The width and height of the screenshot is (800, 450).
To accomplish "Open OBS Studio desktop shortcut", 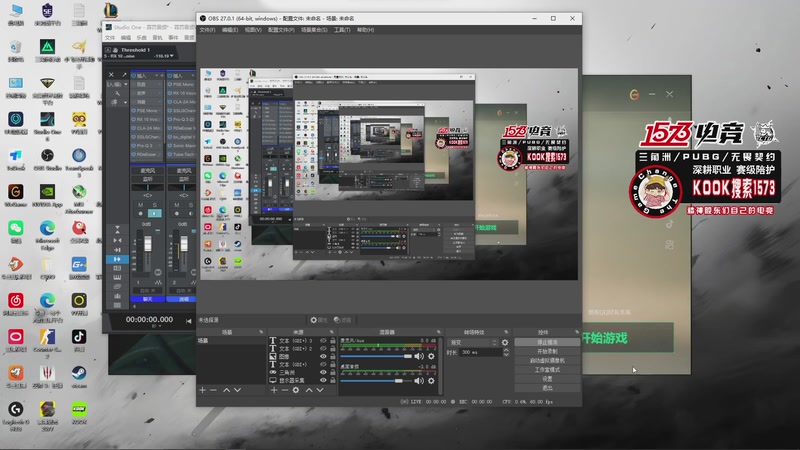I will (x=47, y=159).
